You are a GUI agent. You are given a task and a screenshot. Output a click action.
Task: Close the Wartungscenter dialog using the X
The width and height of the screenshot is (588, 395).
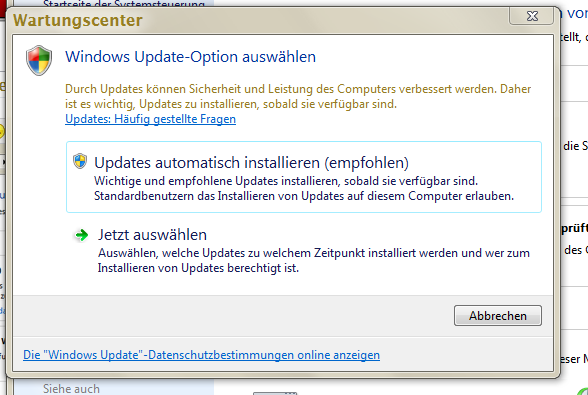pyautogui.click(x=531, y=16)
